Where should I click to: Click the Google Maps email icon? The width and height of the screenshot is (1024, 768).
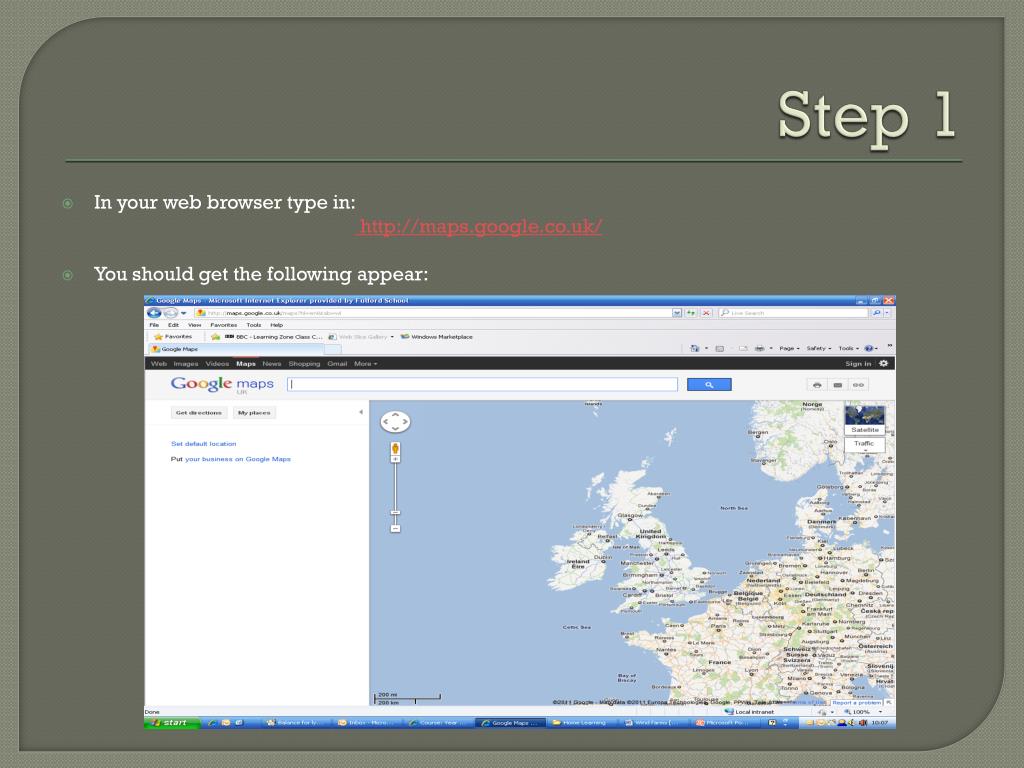838,385
